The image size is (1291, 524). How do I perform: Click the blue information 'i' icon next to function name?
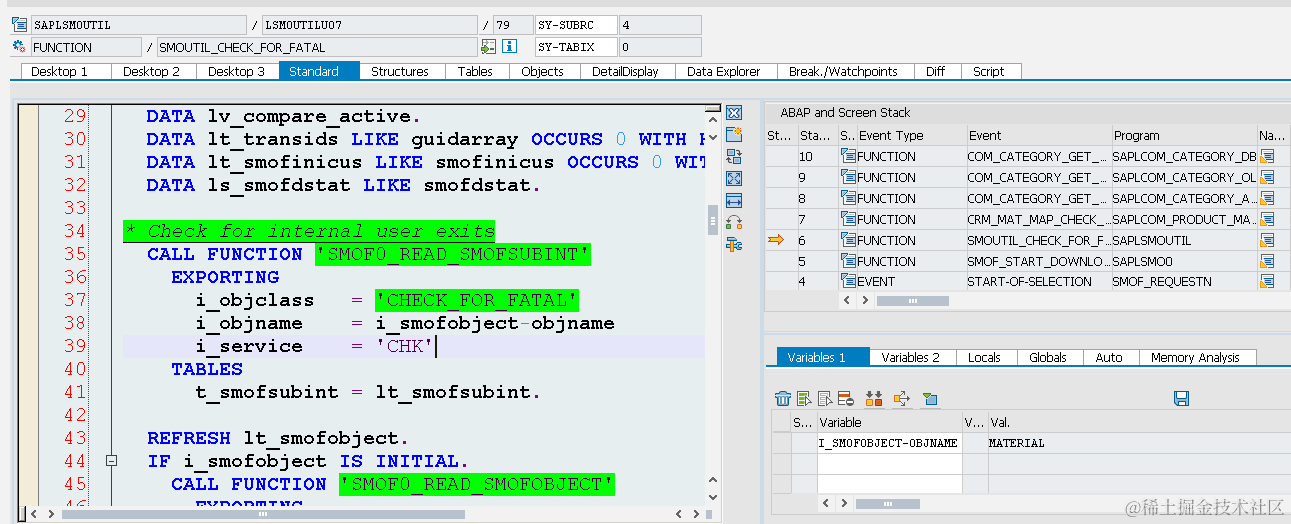pyautogui.click(x=510, y=46)
